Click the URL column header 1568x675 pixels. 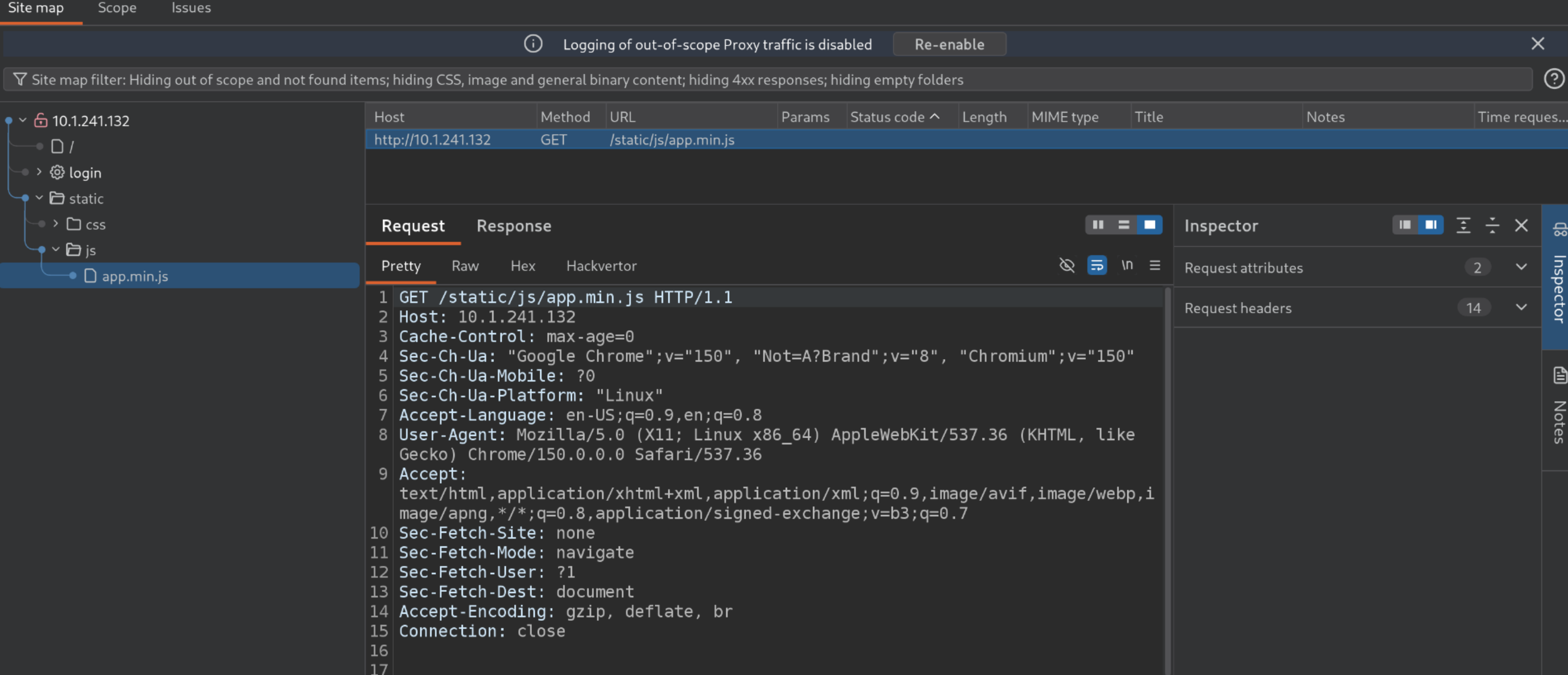[x=691, y=116]
